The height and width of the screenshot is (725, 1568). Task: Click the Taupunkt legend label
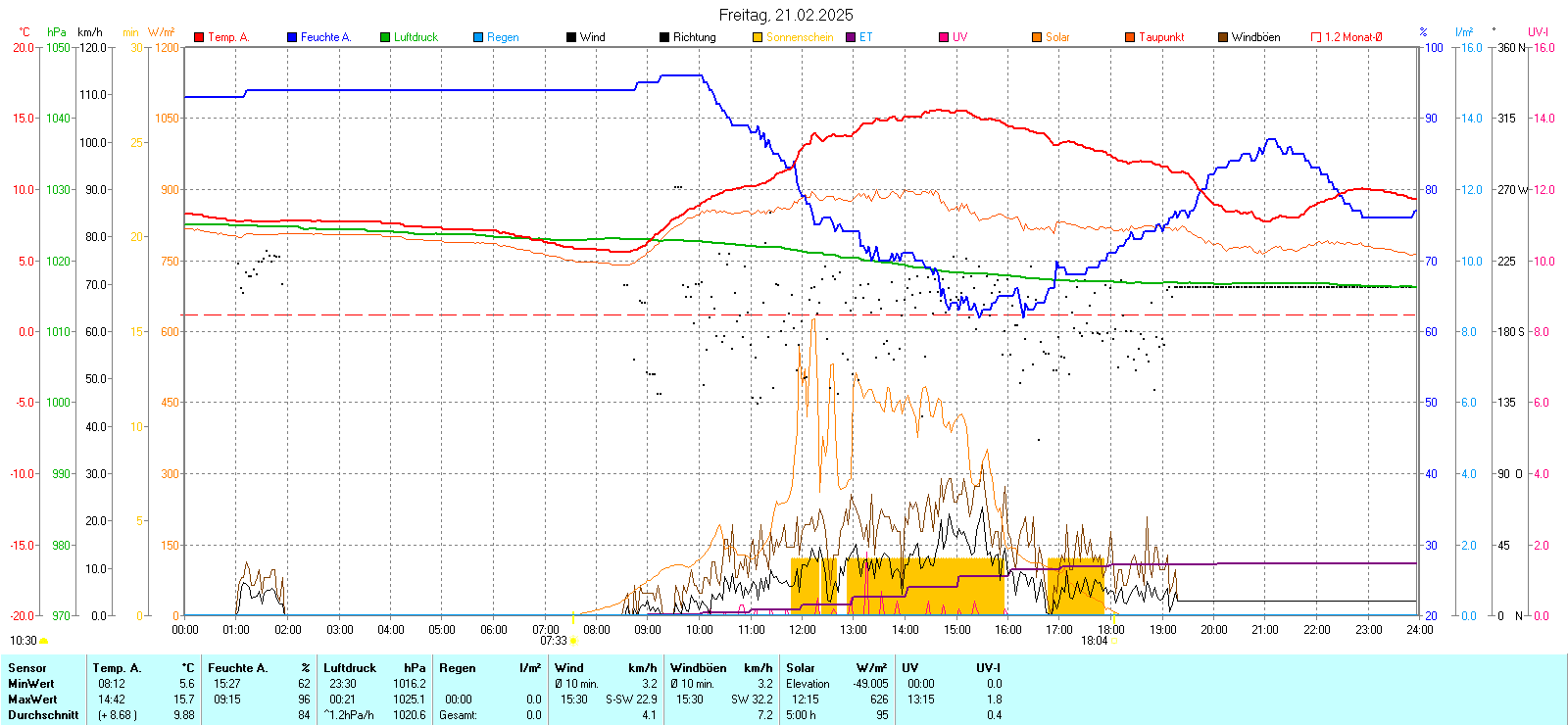coord(1161,37)
